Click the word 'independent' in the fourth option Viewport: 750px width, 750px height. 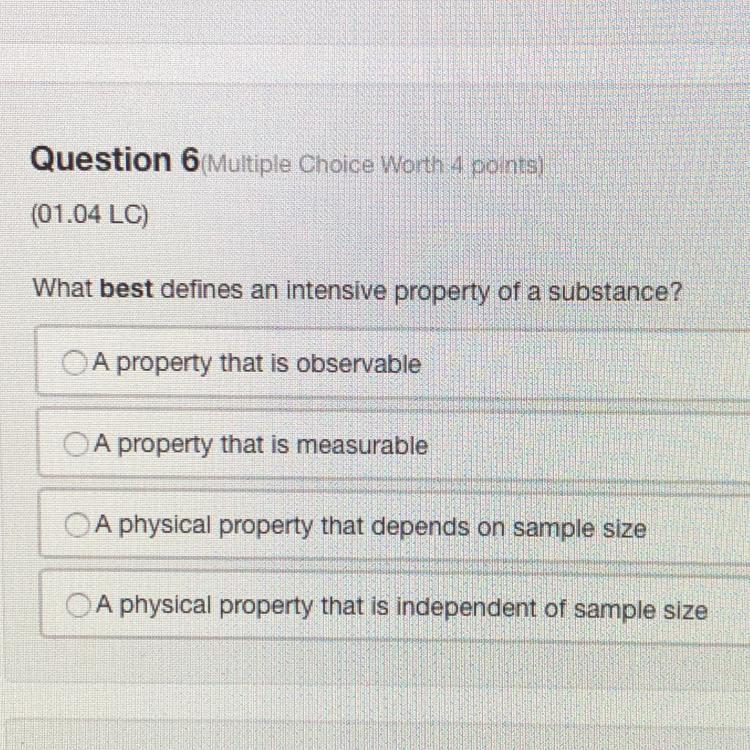pos(476,608)
